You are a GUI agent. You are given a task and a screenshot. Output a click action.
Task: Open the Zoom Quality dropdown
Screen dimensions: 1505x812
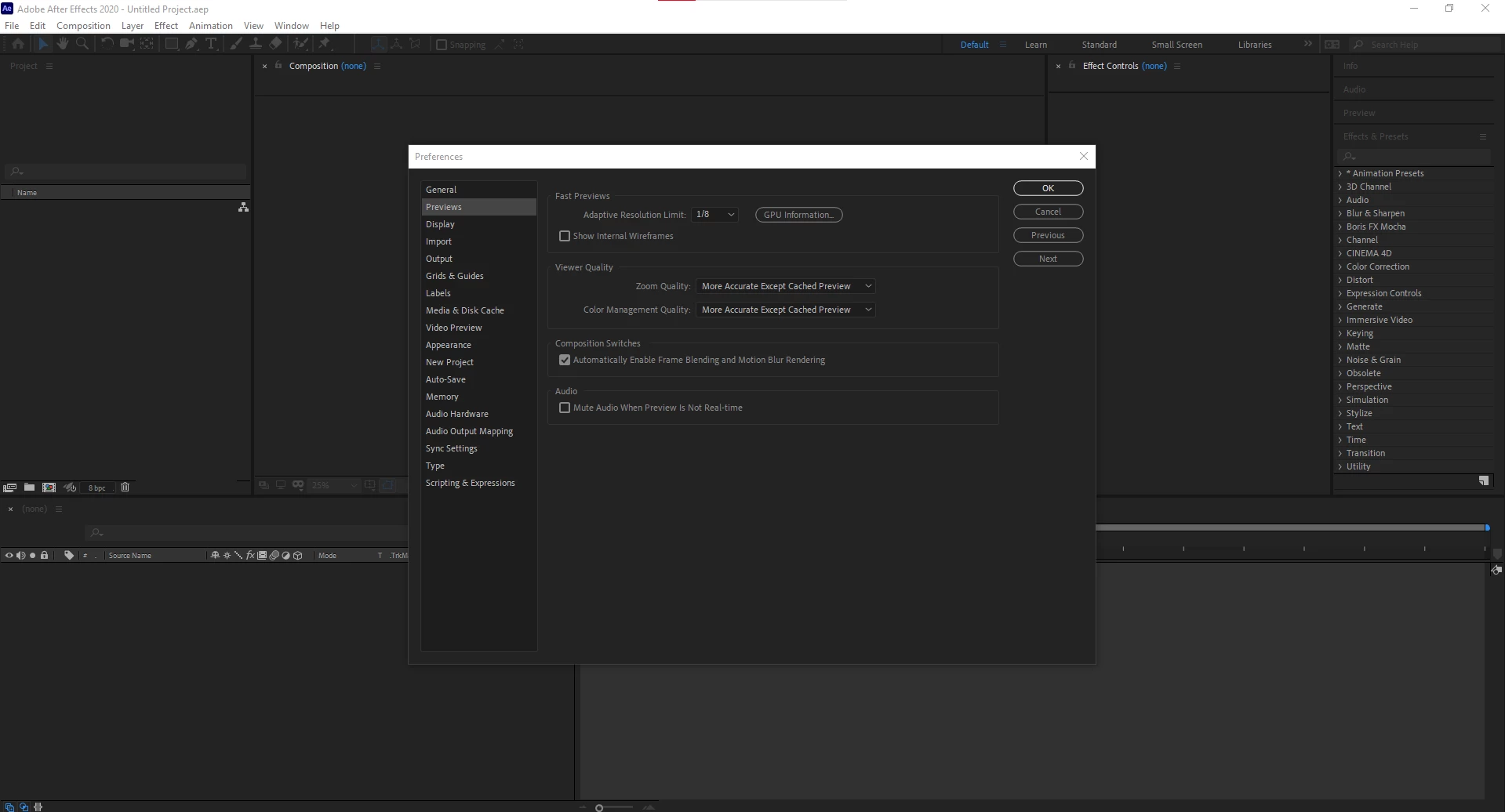tap(785, 286)
